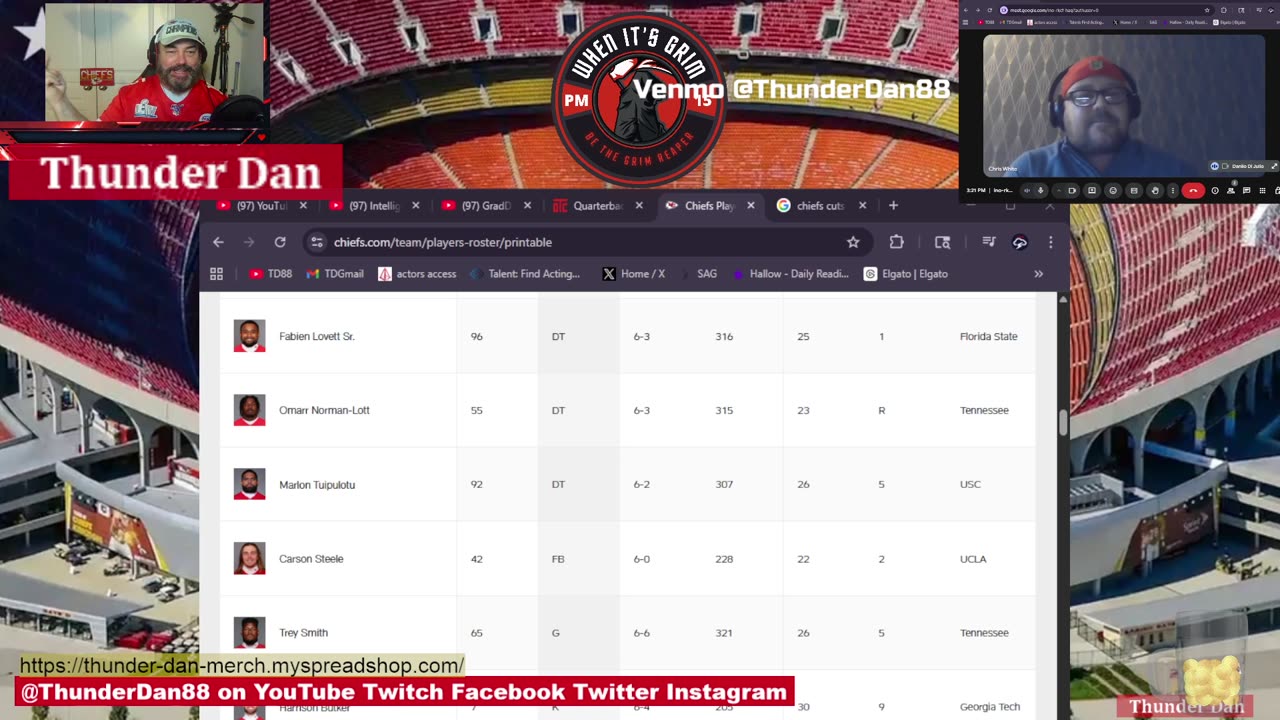Click the scrollbar up arrow on roster page
1280x720 pixels.
1063,298
